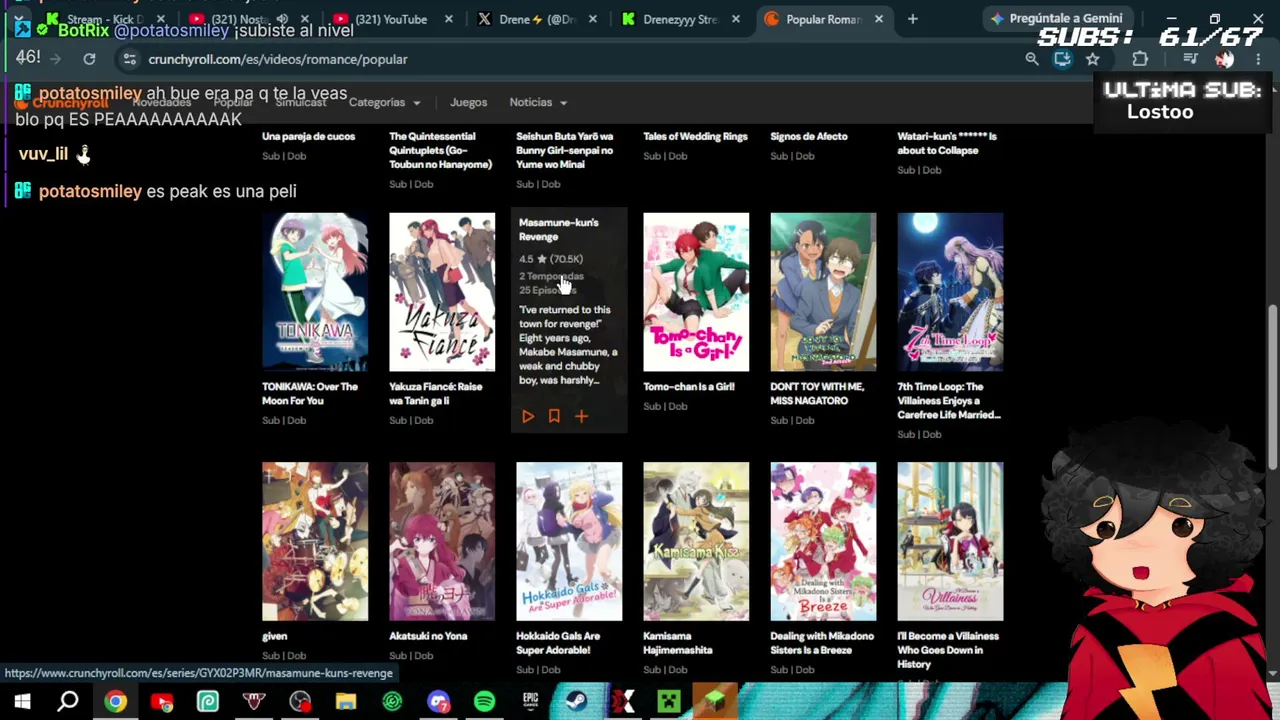Play Masamune-kun's Revenge from the hover card
This screenshot has width=1280, height=720.
tap(528, 416)
